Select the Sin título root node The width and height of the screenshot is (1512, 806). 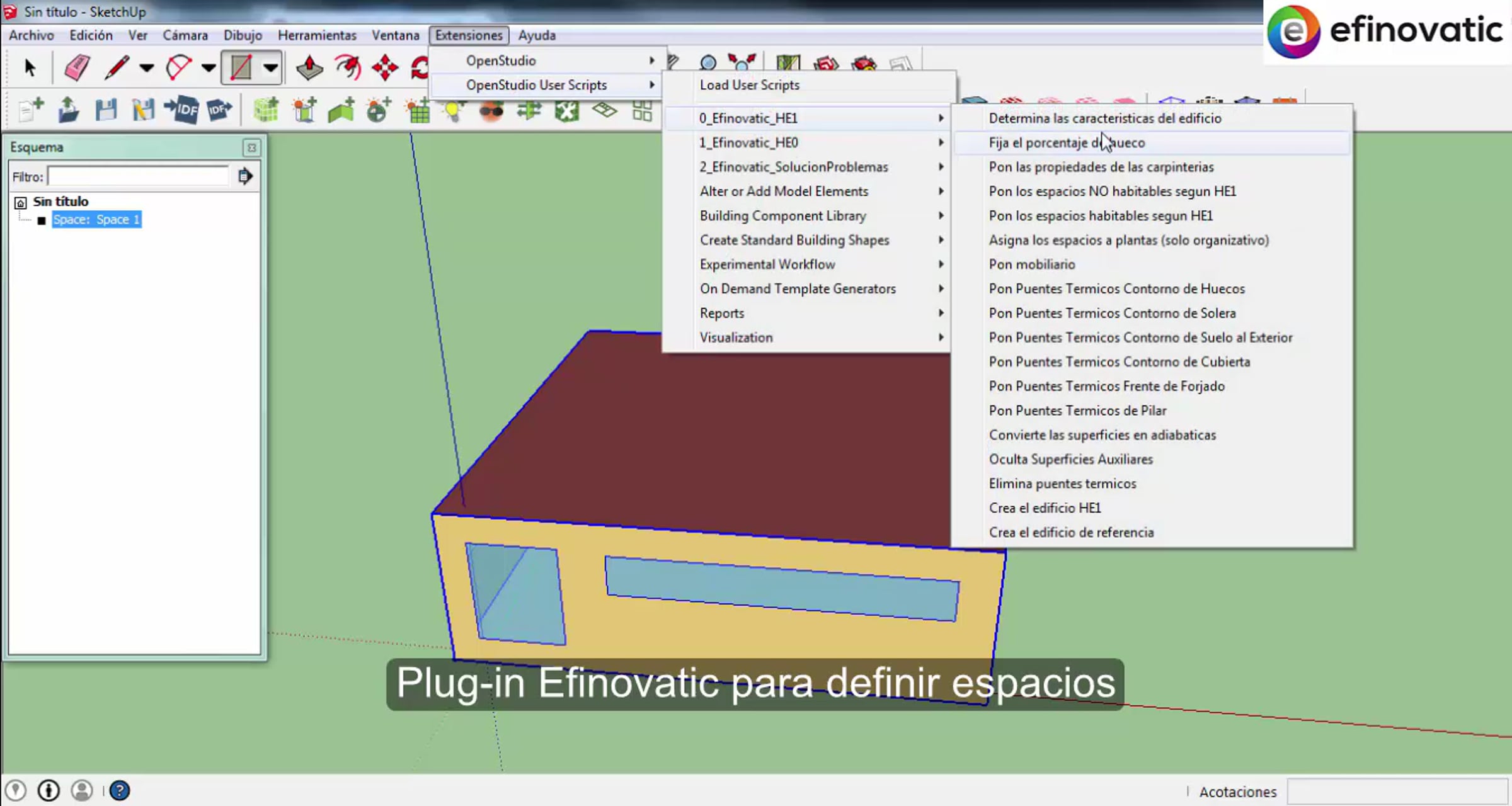click(x=60, y=201)
